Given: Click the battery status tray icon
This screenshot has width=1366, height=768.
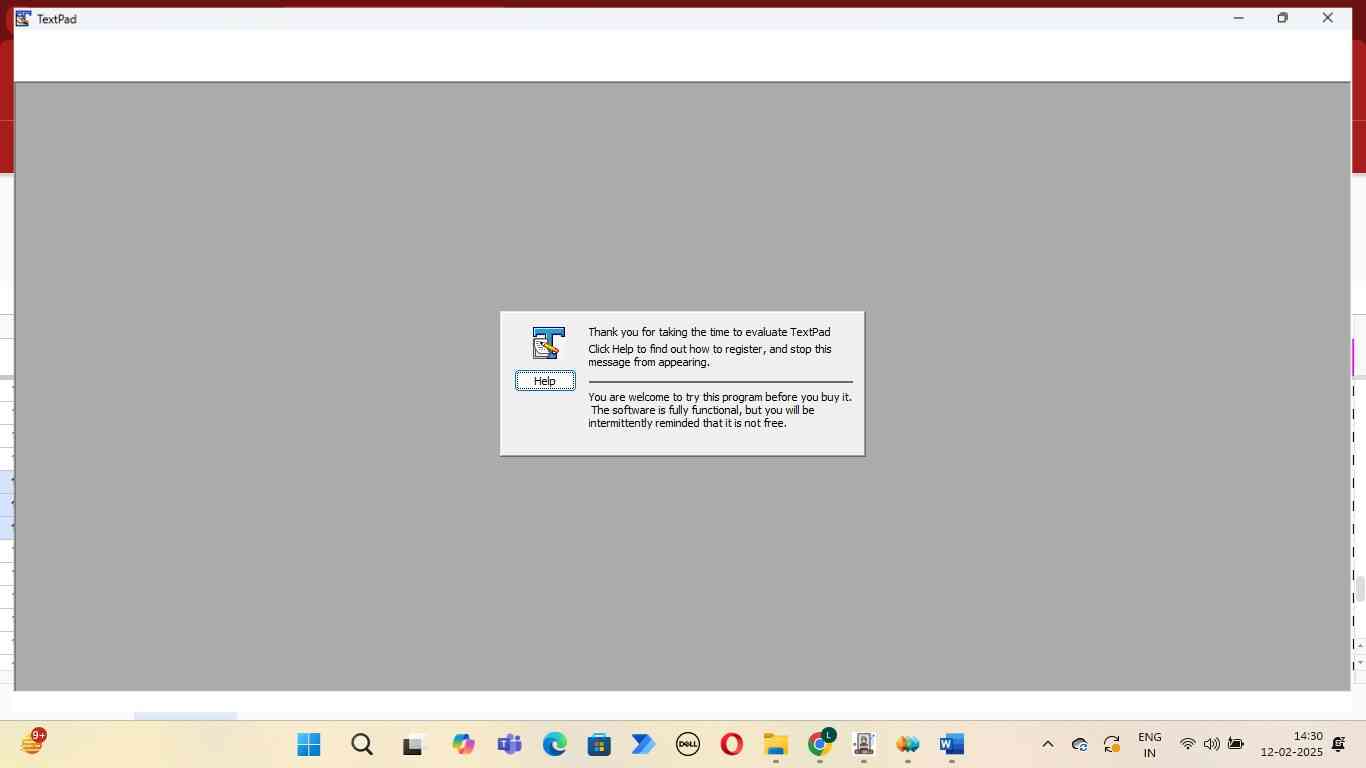Looking at the screenshot, I should pos(1236,744).
